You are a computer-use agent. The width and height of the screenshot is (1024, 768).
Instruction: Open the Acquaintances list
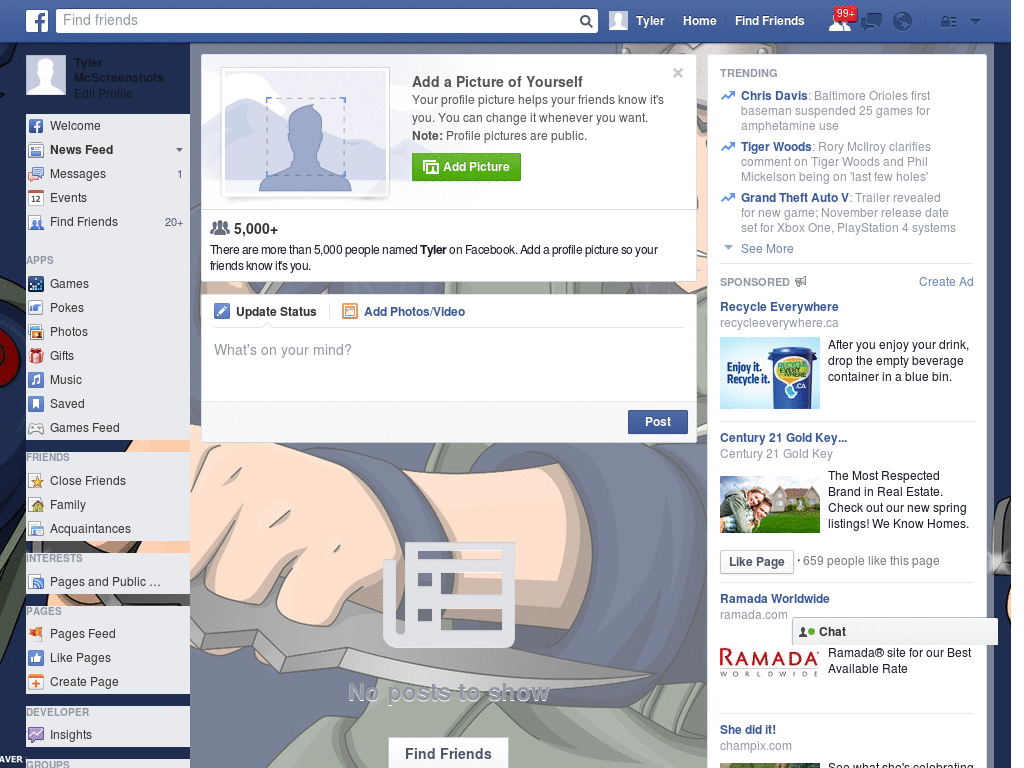click(x=108, y=529)
